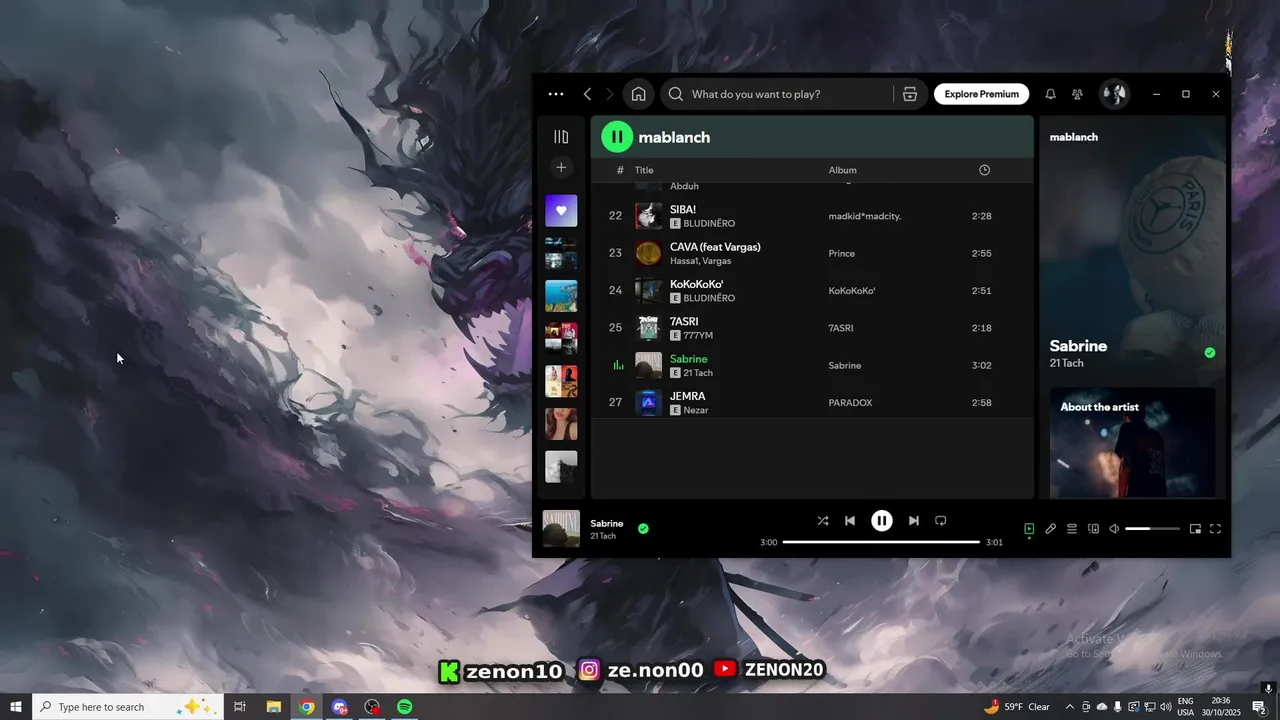Screen dimensions: 1280x720
Task: Open album madkid*madcity.
Action: [864, 216]
